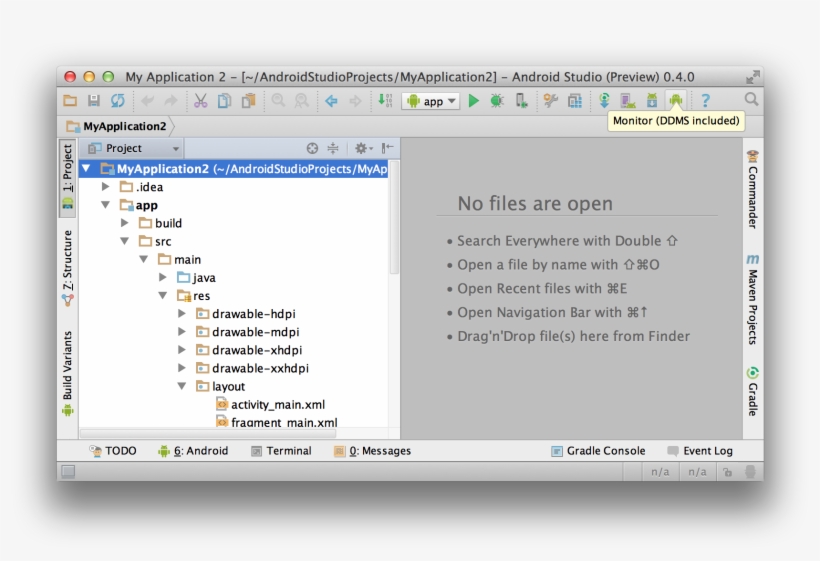Open the SDK Manager icon
Image resolution: width=820 pixels, height=561 pixels.
click(652, 100)
